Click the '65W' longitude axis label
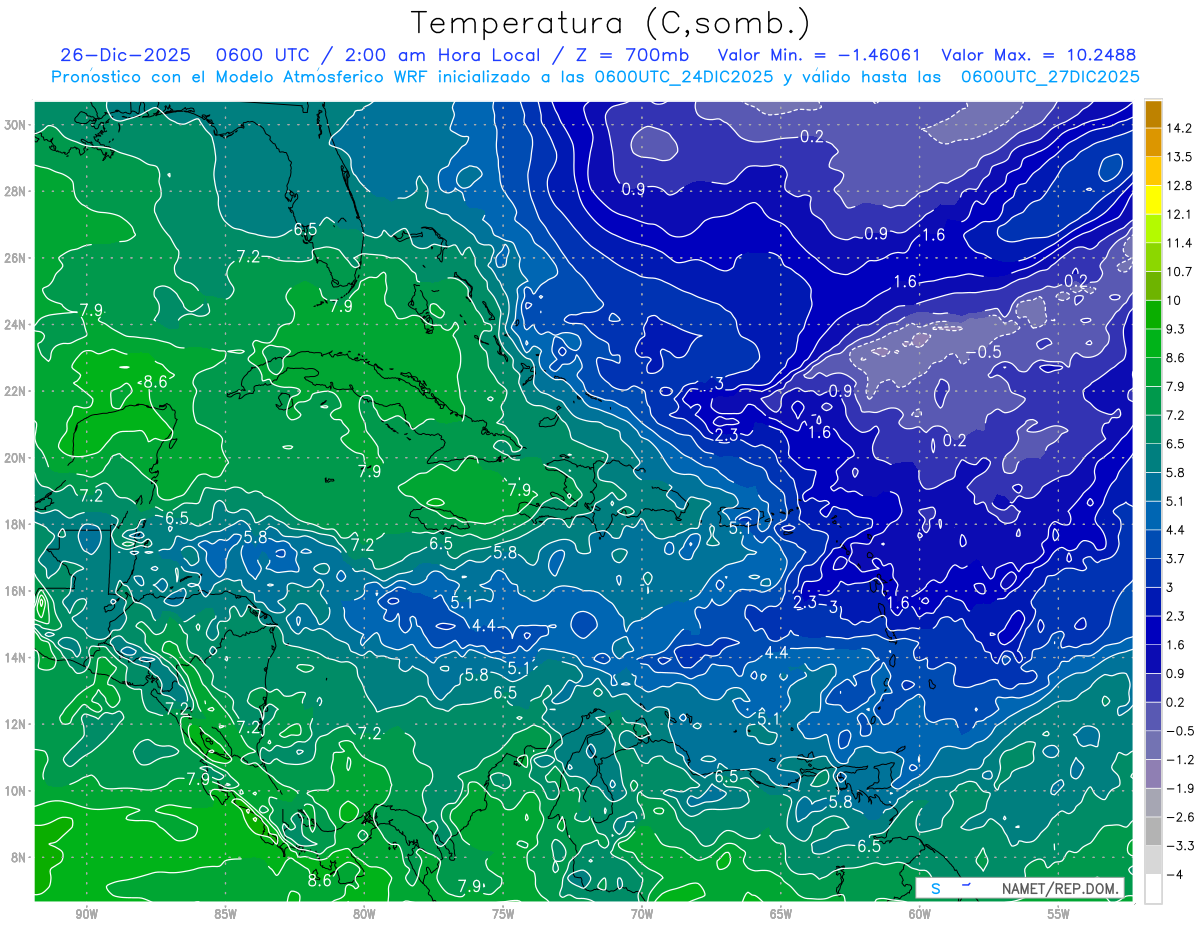This screenshot has width=1200, height=927. coord(781,914)
